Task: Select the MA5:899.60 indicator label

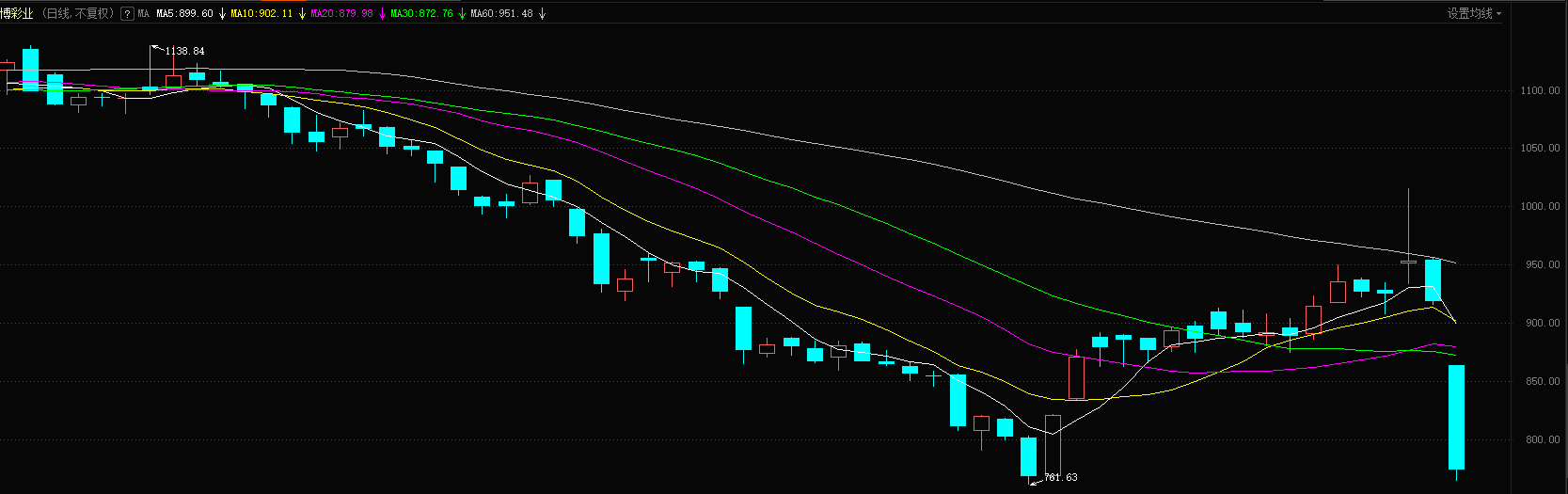Action: [x=184, y=14]
